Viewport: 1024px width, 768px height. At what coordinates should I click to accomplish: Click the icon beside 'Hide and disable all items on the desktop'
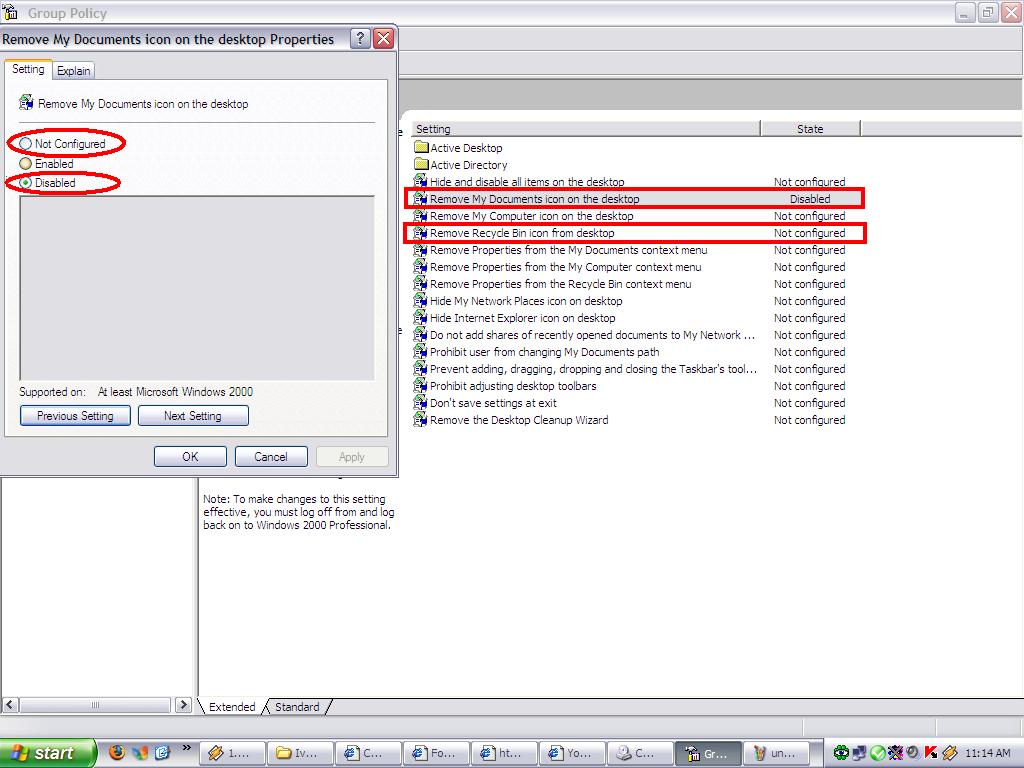[x=421, y=182]
